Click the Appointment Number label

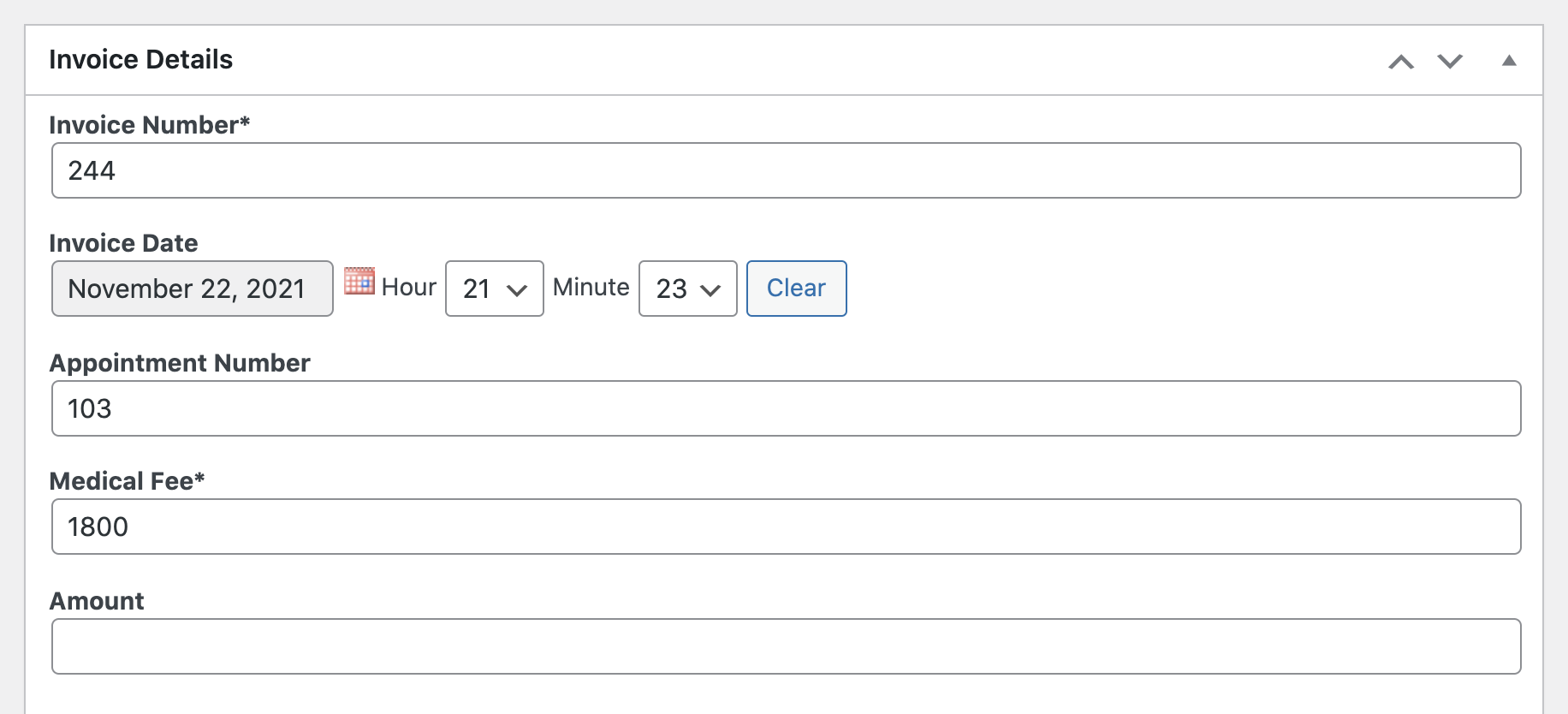pyautogui.click(x=180, y=363)
